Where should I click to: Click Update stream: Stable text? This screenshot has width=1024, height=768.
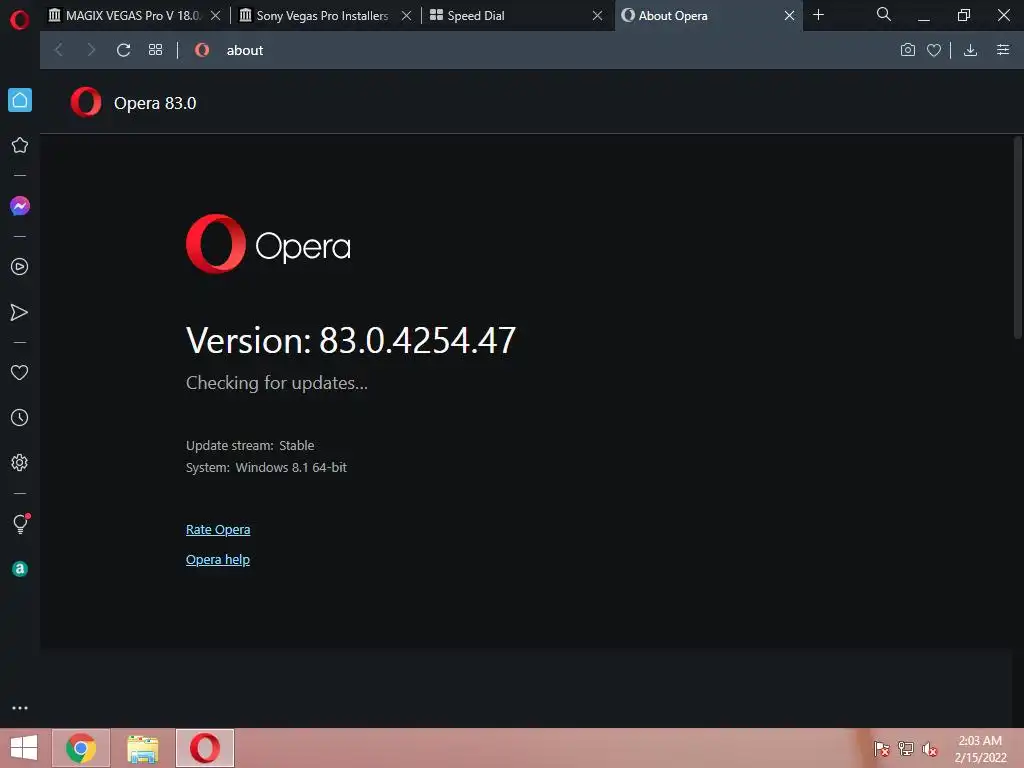click(x=250, y=445)
